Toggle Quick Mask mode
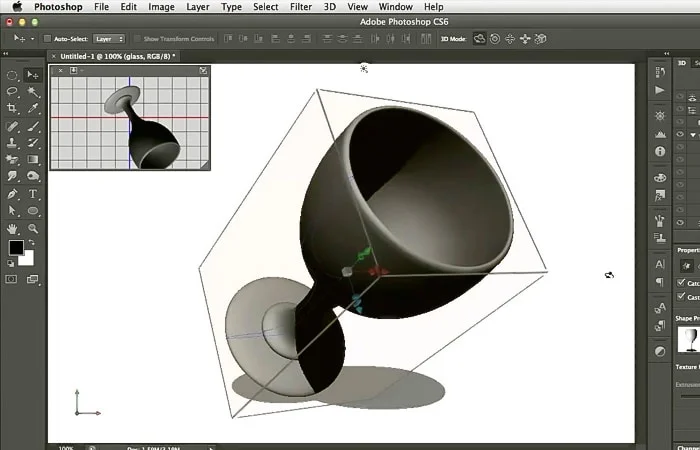Viewport: 700px width, 450px height. (11, 279)
